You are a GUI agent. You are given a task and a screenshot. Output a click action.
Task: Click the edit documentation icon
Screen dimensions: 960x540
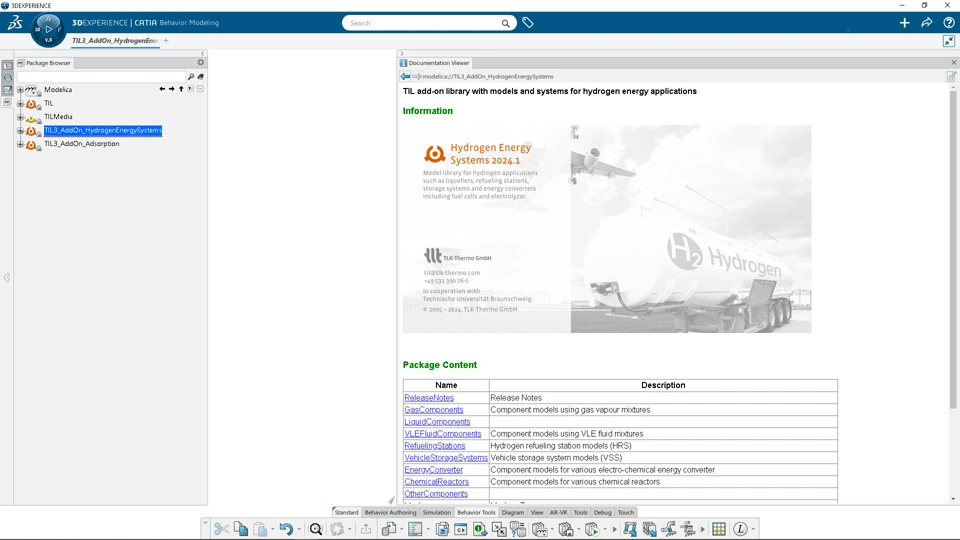(x=951, y=77)
